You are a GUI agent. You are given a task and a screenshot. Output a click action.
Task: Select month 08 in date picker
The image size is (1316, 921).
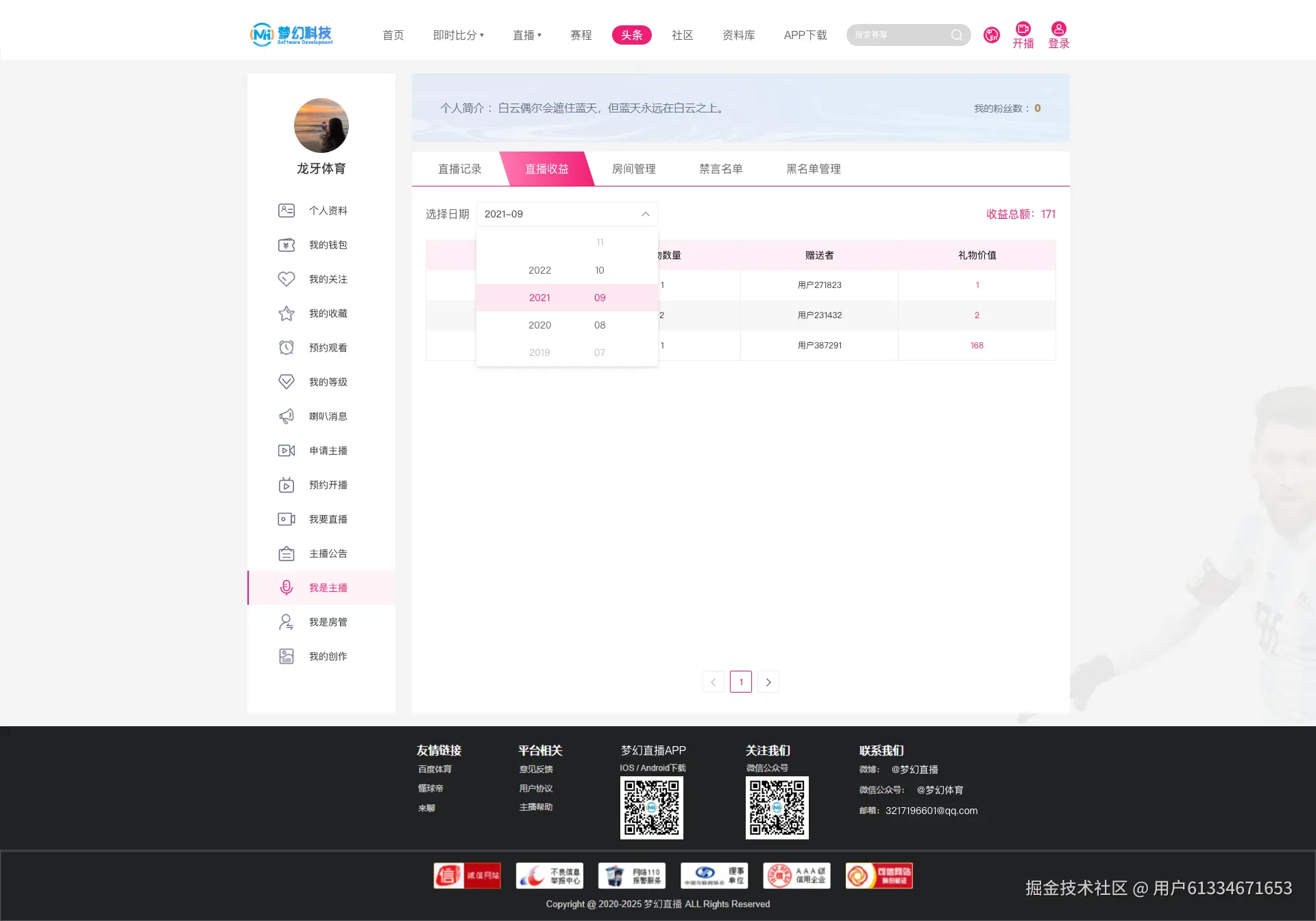pos(599,324)
